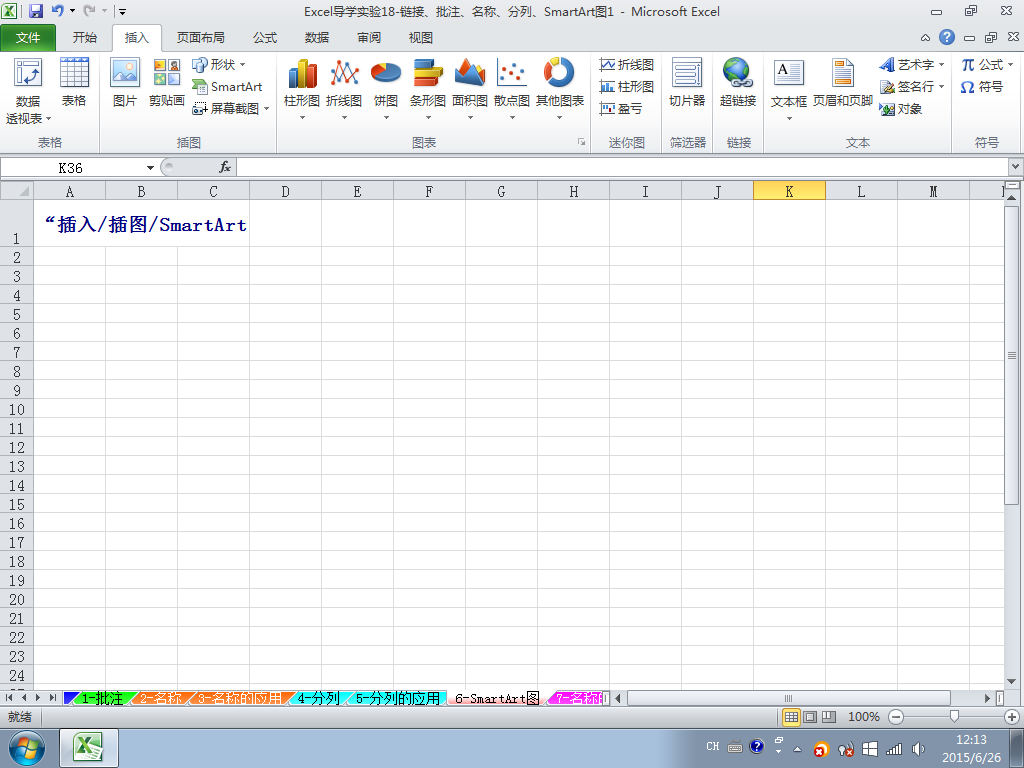1024x768 pixels.
Task: Switch to the Data (数据) ribbon tab
Action: 317,38
